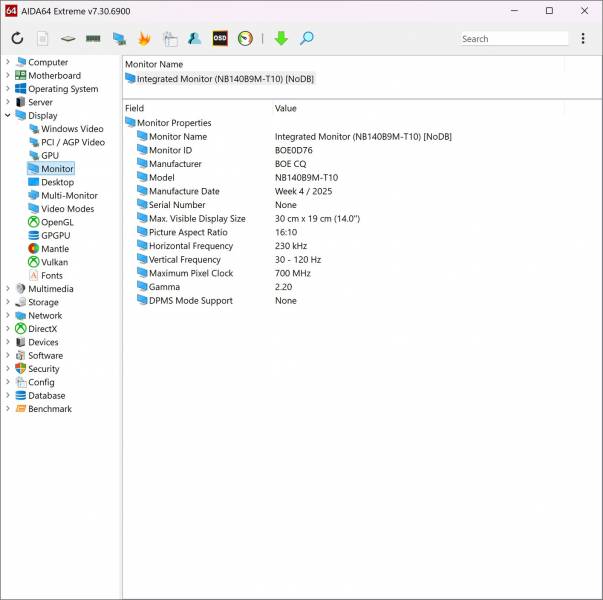This screenshot has height=600, width=603.
Task: Click the green download update arrow
Action: [x=281, y=38]
